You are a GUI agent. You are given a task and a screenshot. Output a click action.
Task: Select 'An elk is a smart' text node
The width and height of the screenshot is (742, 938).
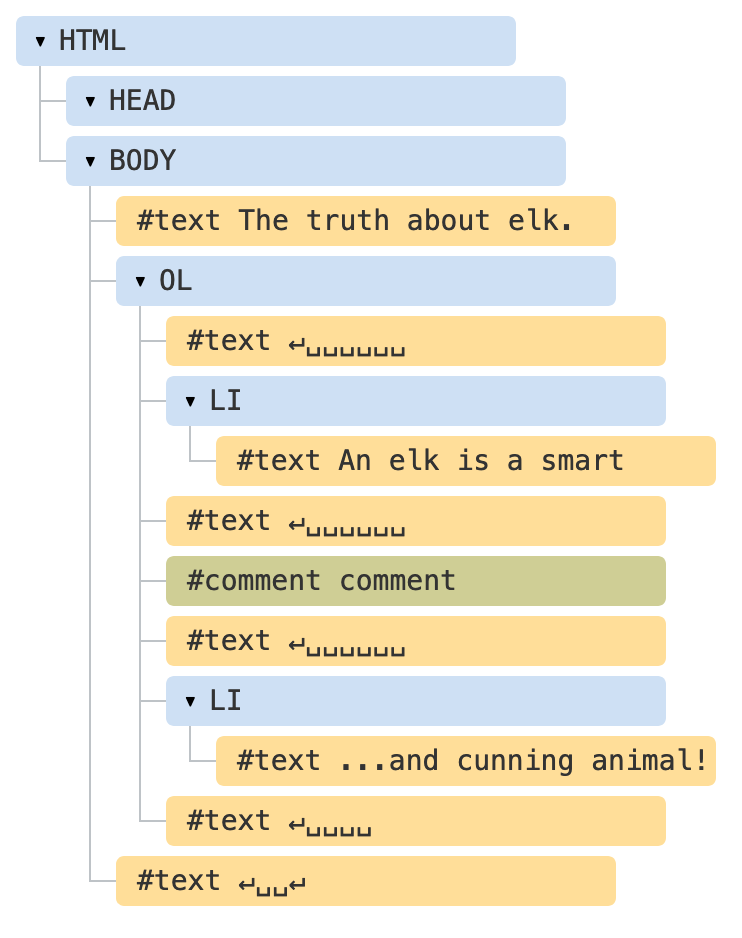(x=466, y=461)
